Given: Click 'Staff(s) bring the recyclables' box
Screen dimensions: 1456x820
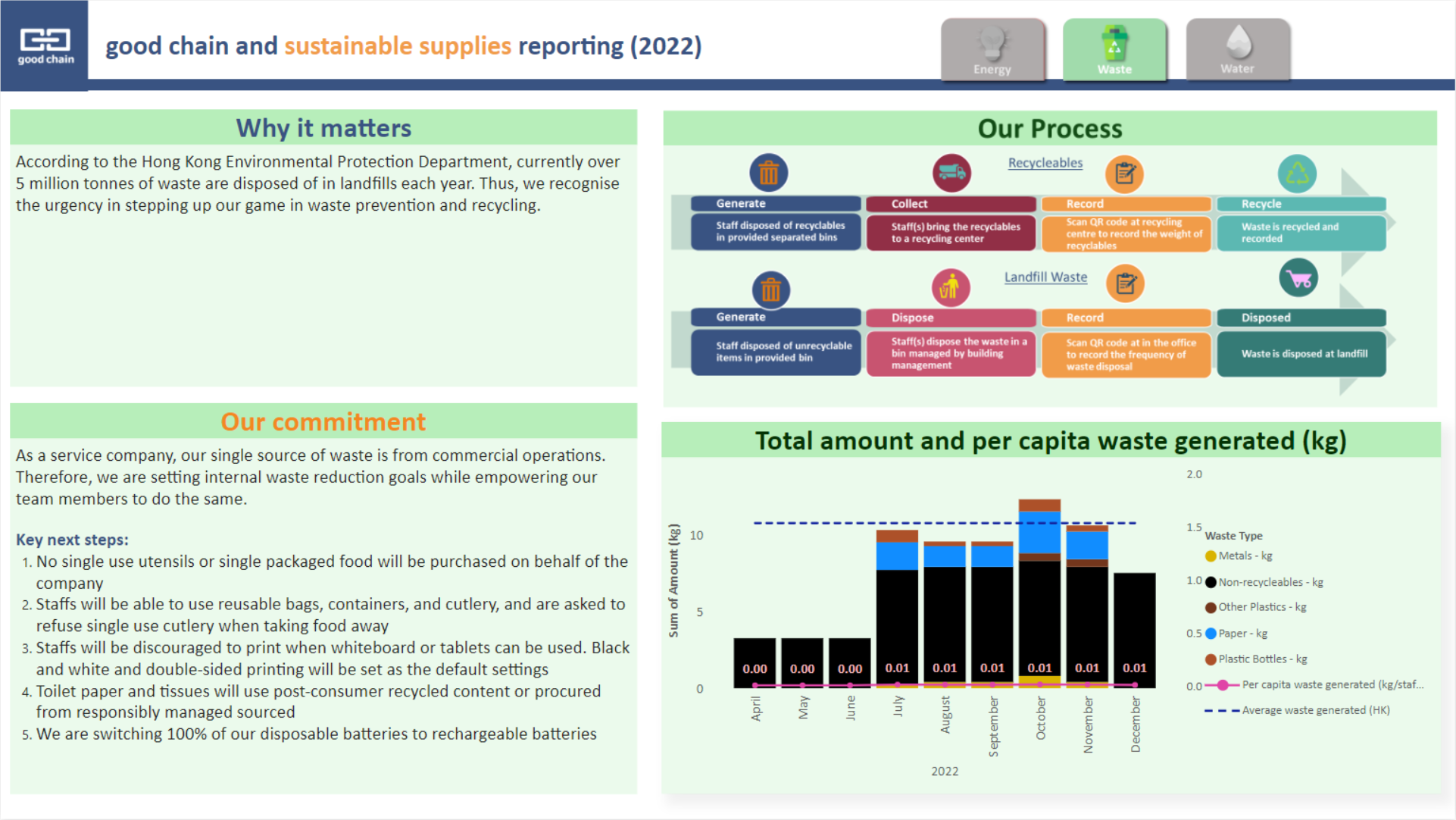Looking at the screenshot, I should (x=951, y=233).
